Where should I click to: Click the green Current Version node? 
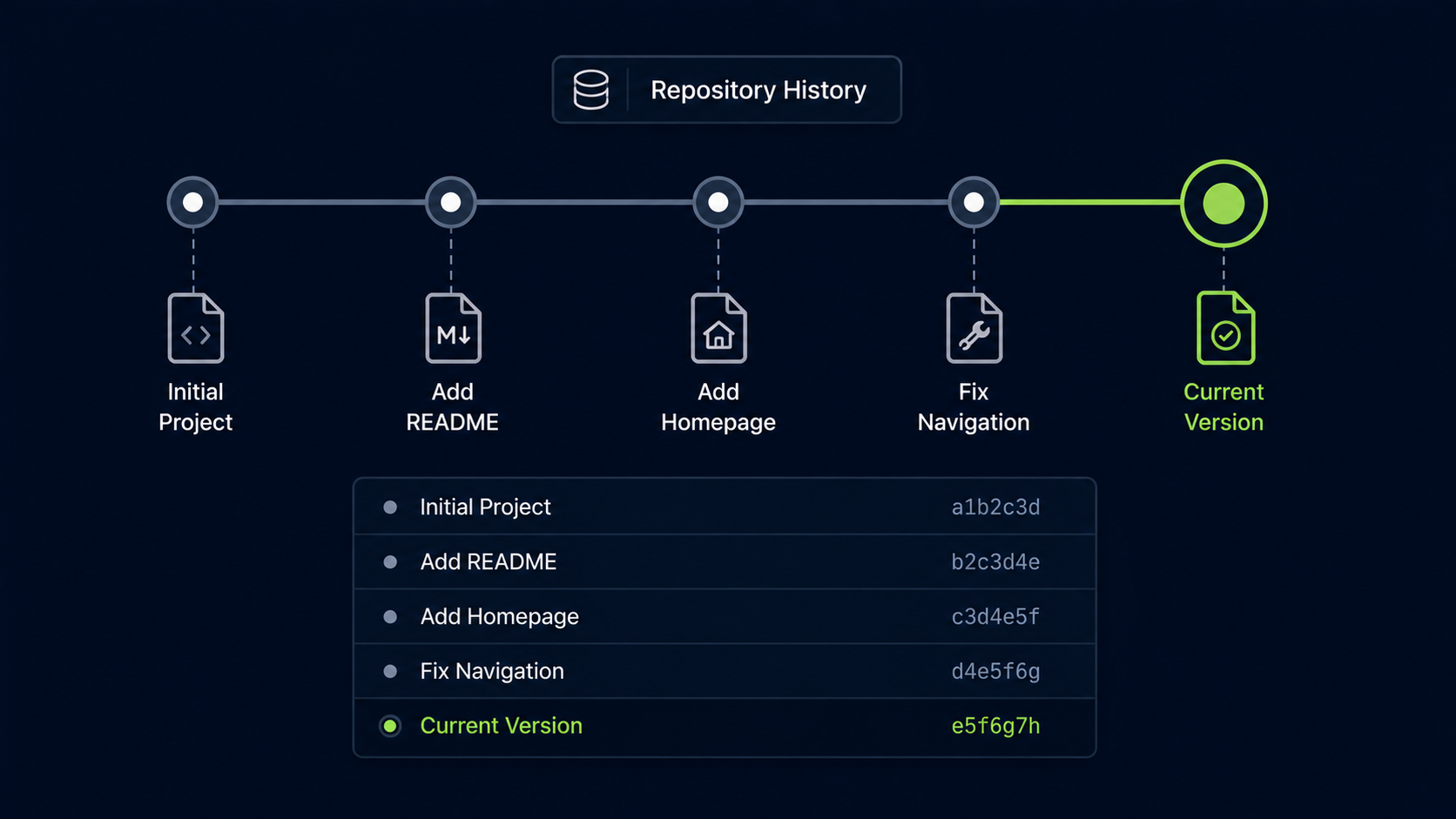(1223, 204)
